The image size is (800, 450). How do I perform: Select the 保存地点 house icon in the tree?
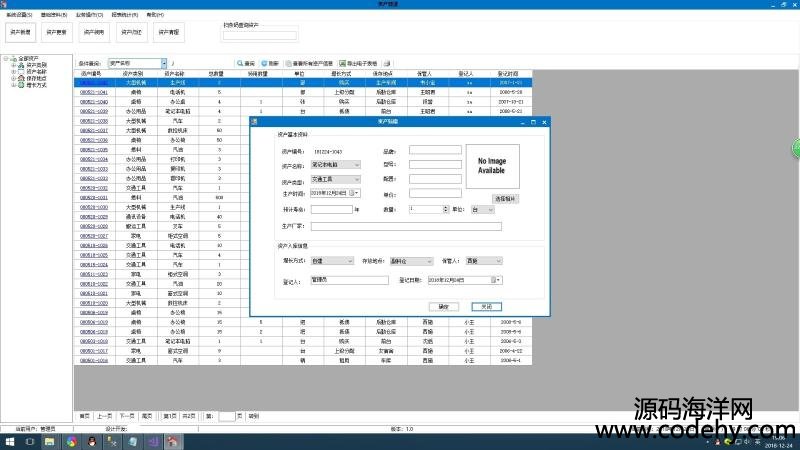(x=21, y=79)
